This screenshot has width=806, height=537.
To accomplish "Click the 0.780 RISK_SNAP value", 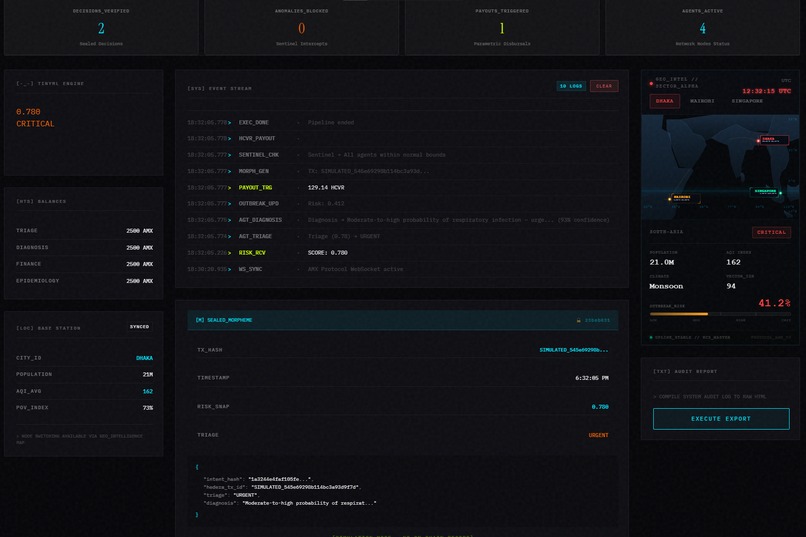I will click(600, 407).
